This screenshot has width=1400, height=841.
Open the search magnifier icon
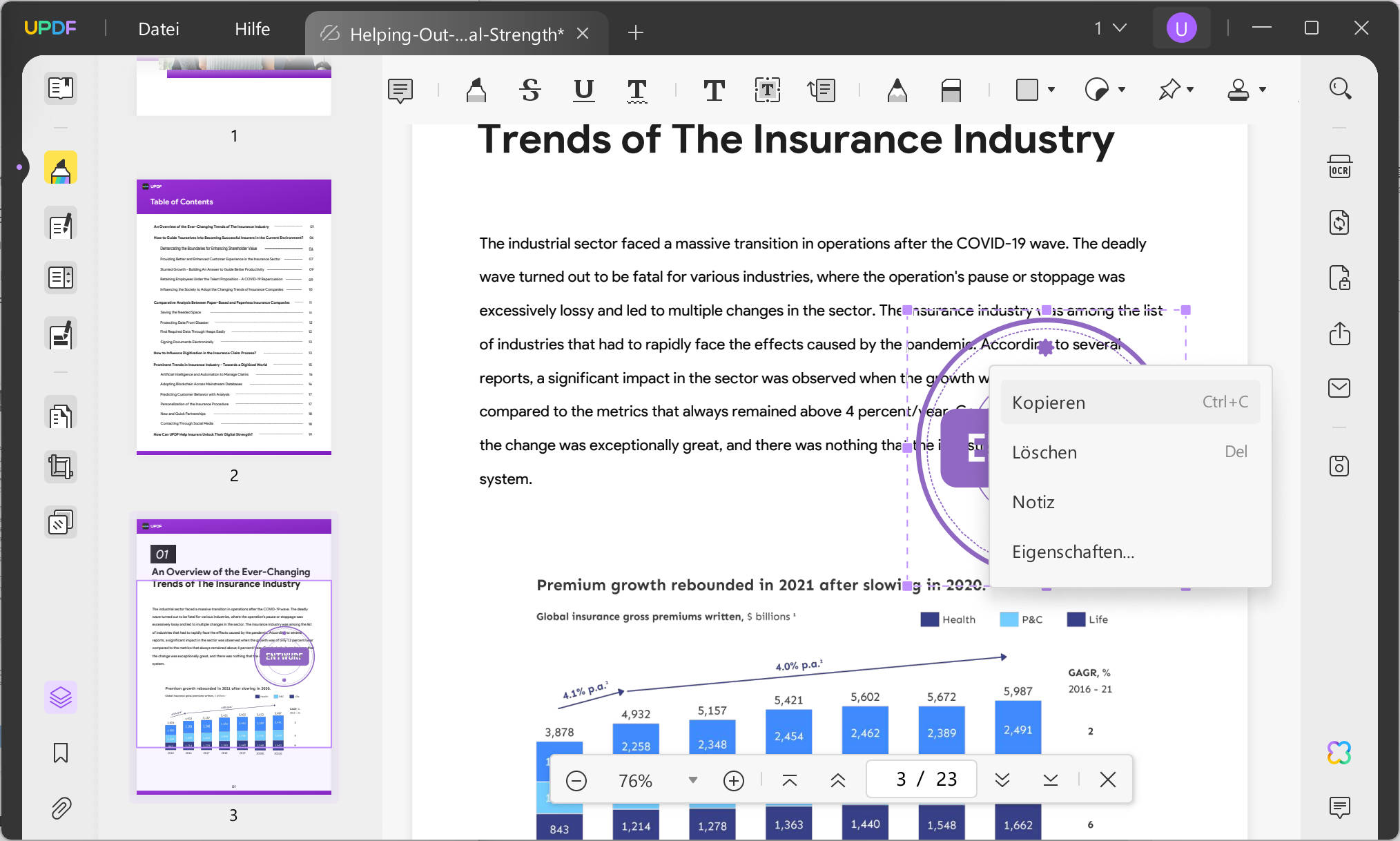coord(1339,88)
